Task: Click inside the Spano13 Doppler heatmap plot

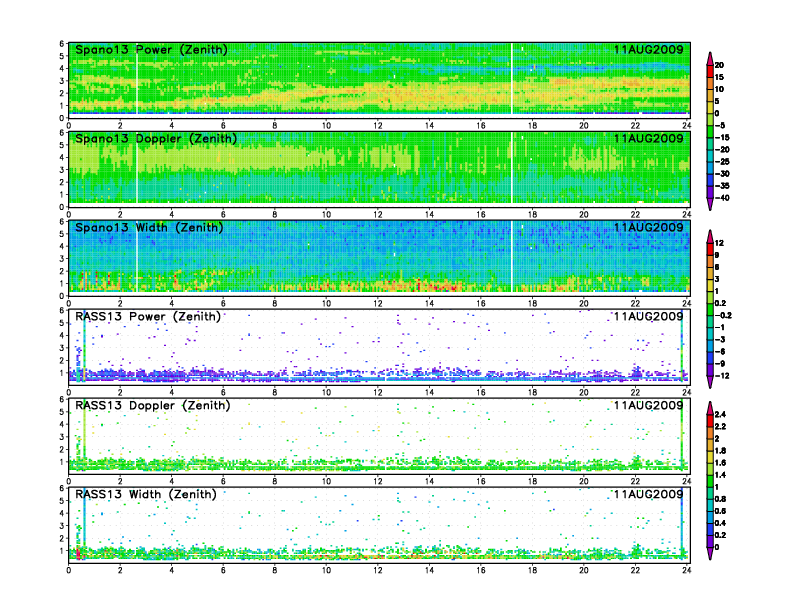Action: click(x=379, y=169)
